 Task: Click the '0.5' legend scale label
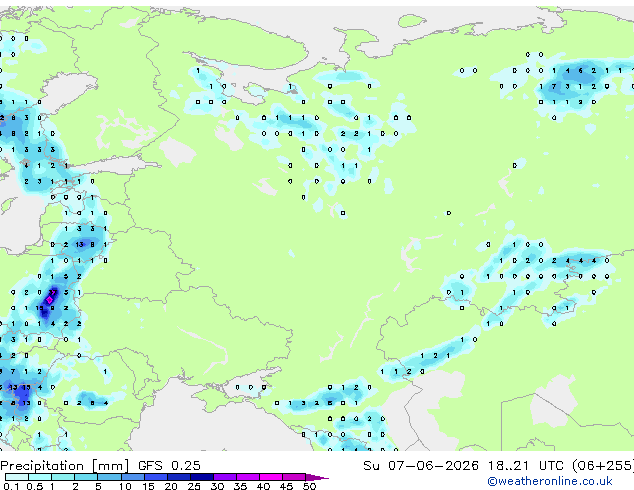[34, 486]
